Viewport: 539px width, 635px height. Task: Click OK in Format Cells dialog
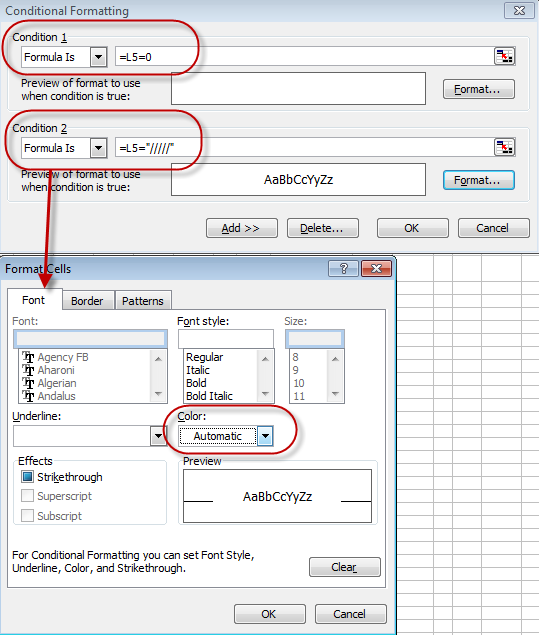[270, 614]
